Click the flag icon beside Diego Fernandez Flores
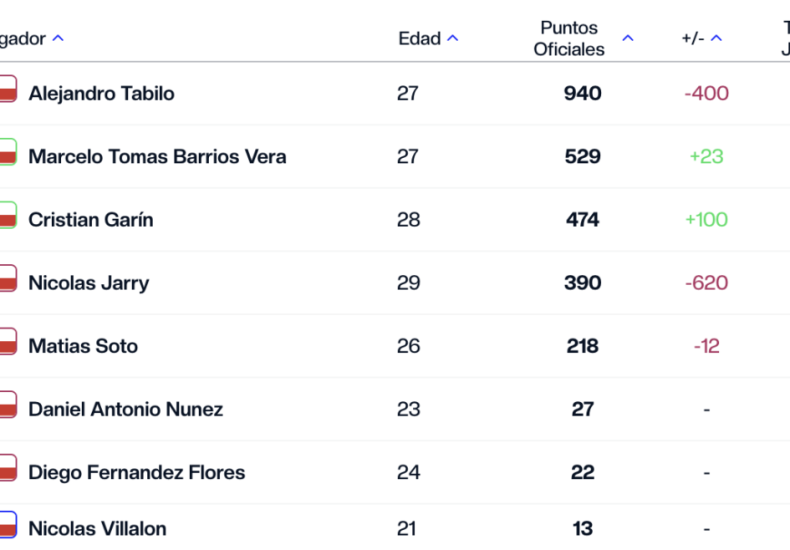 coord(8,468)
